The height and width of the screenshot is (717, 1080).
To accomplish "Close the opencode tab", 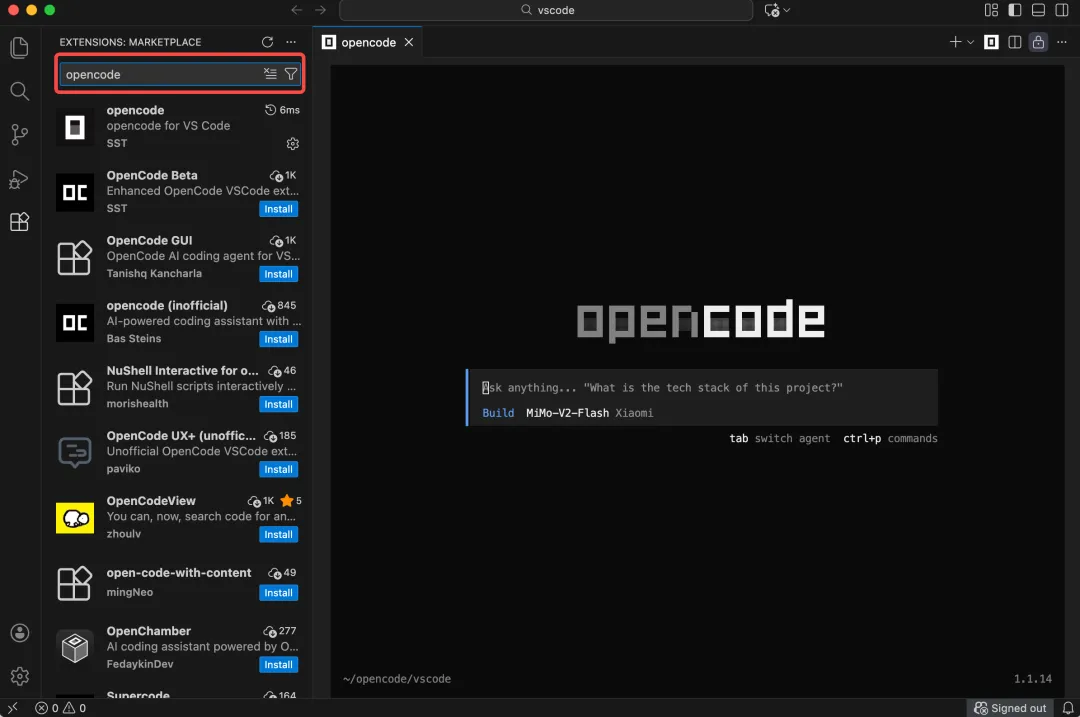I will click(408, 42).
